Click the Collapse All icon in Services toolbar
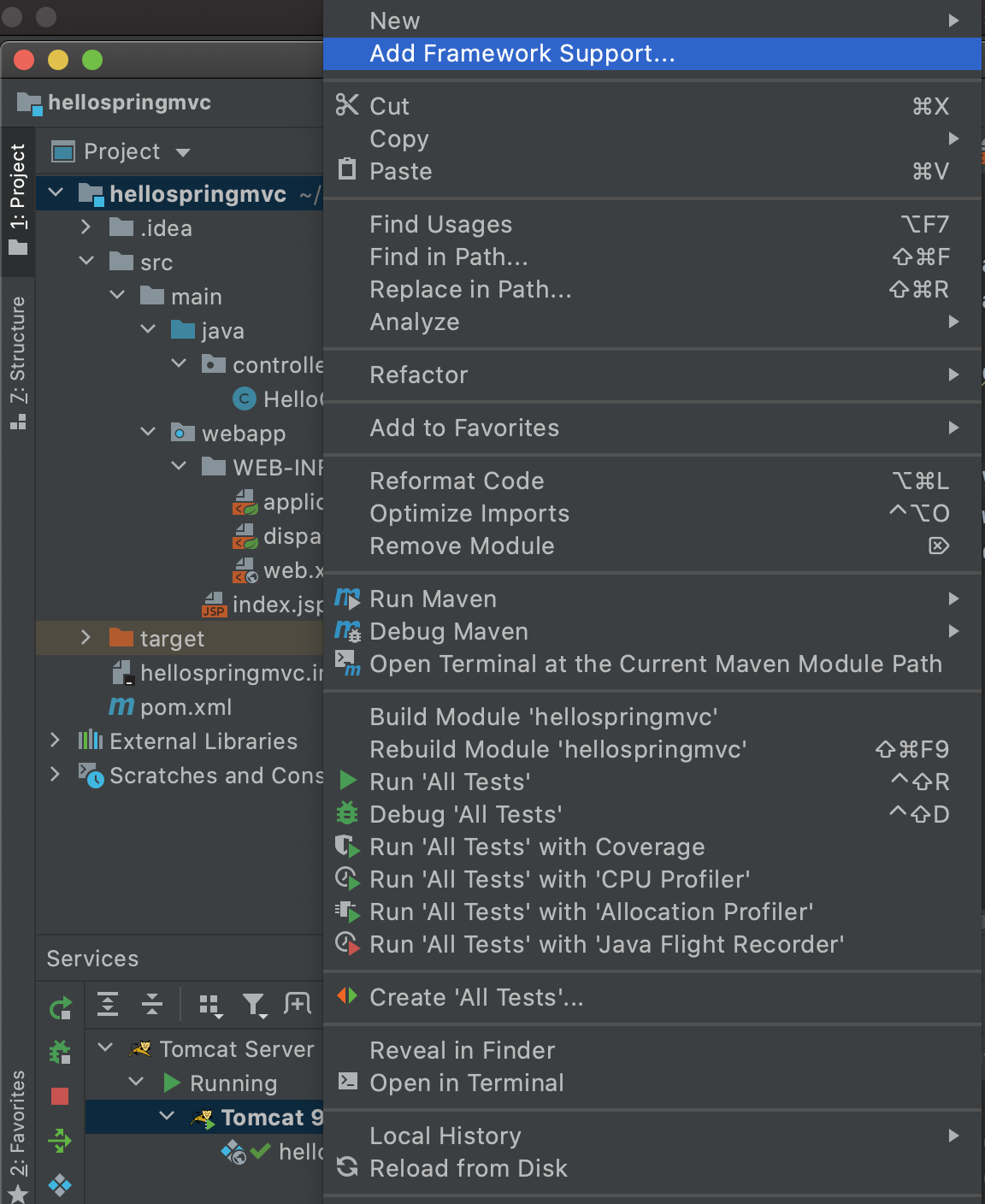Image resolution: width=985 pixels, height=1204 pixels. pyautogui.click(x=152, y=1004)
